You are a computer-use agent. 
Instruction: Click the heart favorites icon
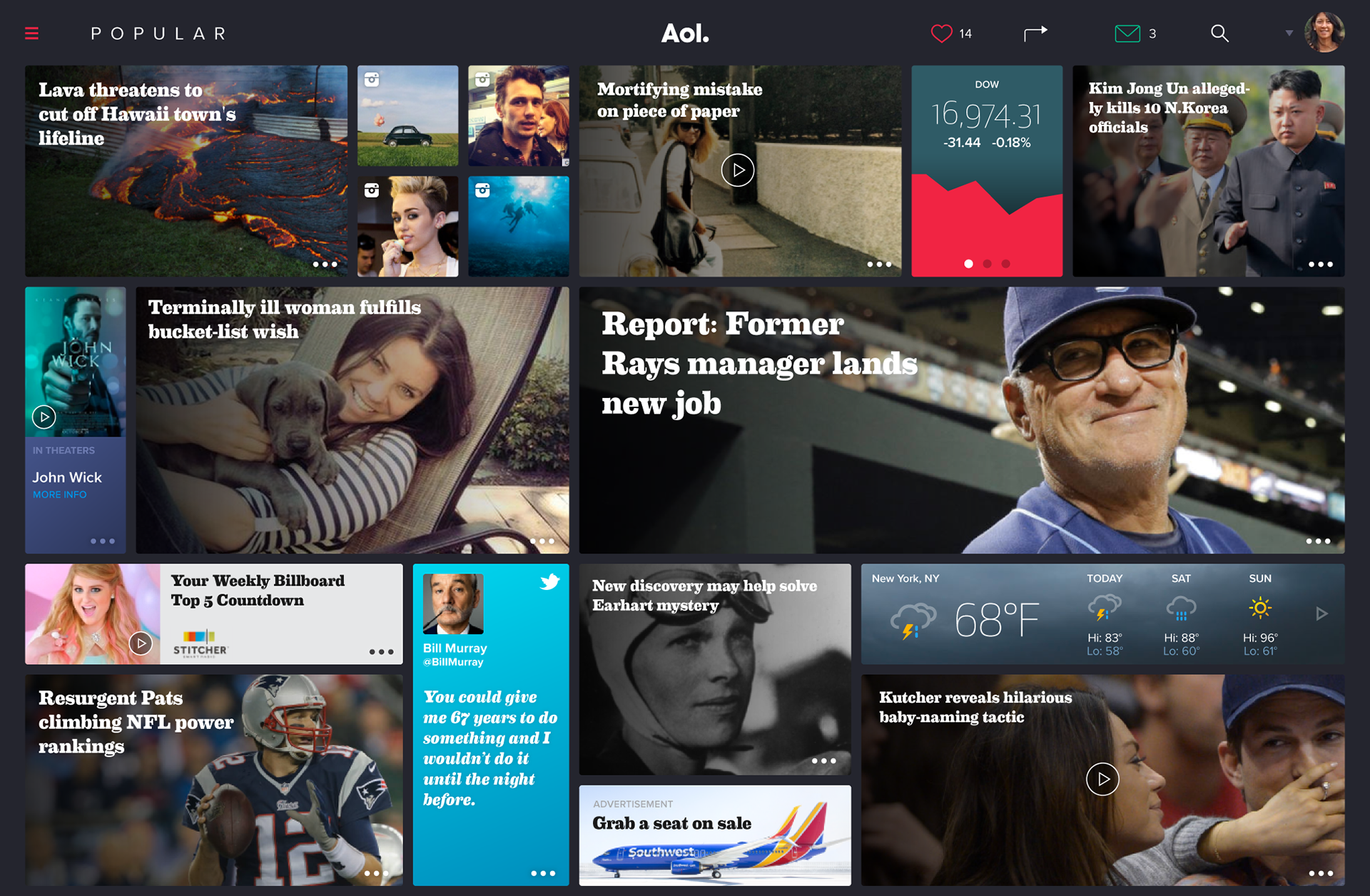[x=941, y=34]
